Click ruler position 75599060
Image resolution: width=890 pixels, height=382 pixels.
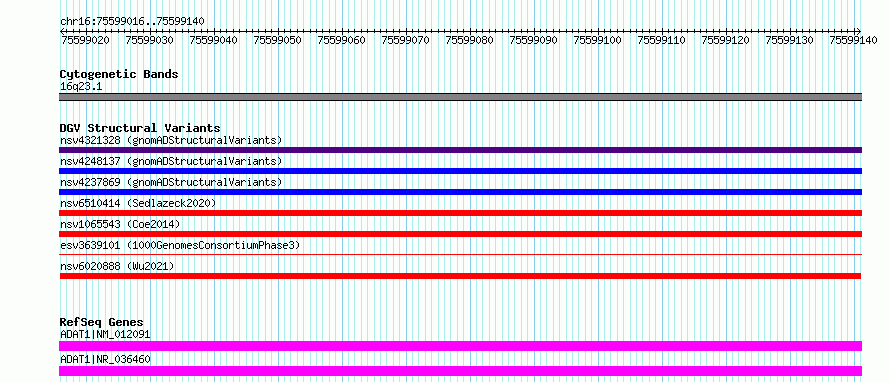pos(342,40)
